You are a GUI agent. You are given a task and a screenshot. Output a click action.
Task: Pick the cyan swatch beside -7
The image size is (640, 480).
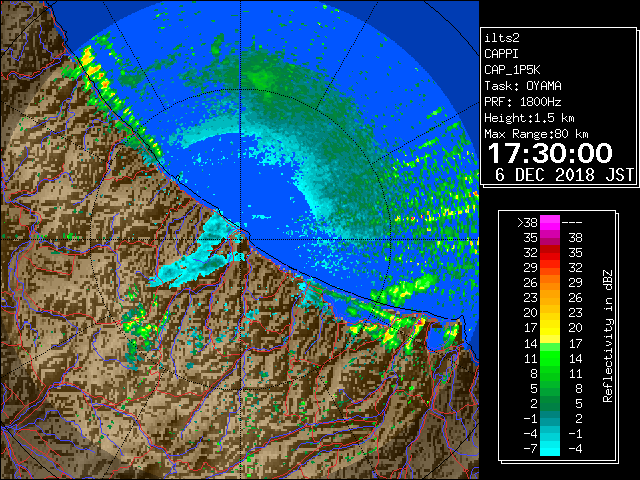coord(550,449)
